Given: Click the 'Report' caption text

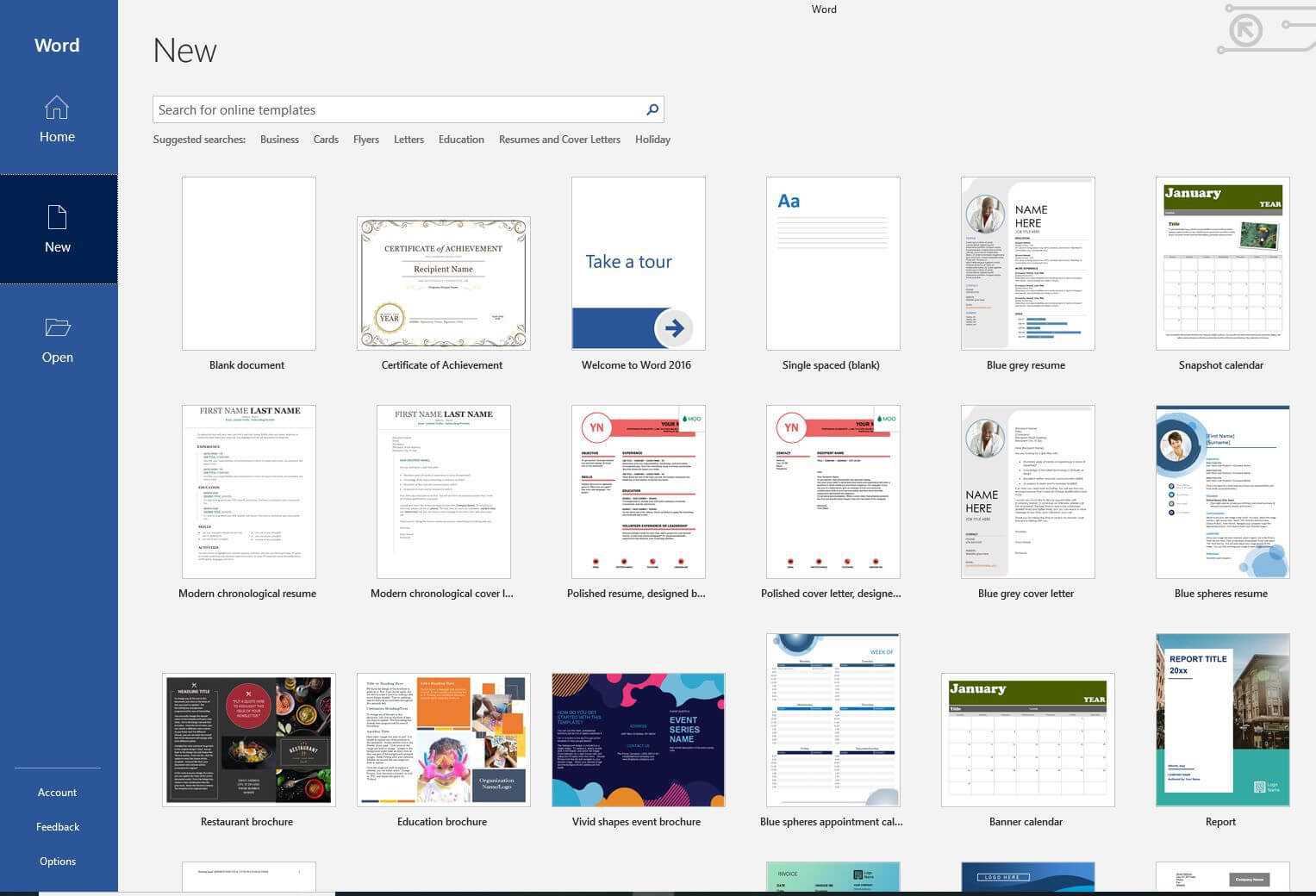Looking at the screenshot, I should 1220,822.
